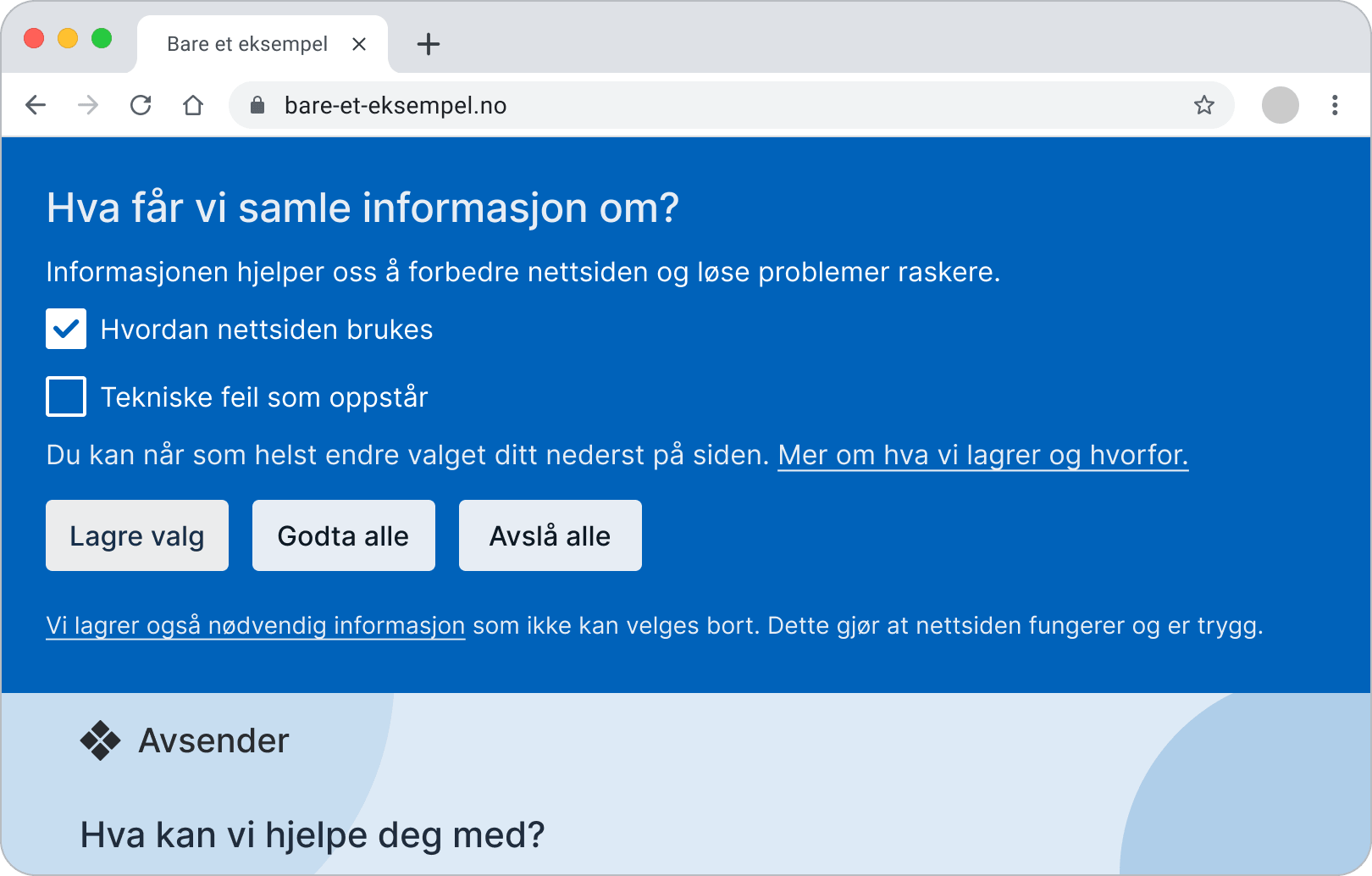Click the 'Tekniske feil som oppstår' label text

click(x=264, y=397)
